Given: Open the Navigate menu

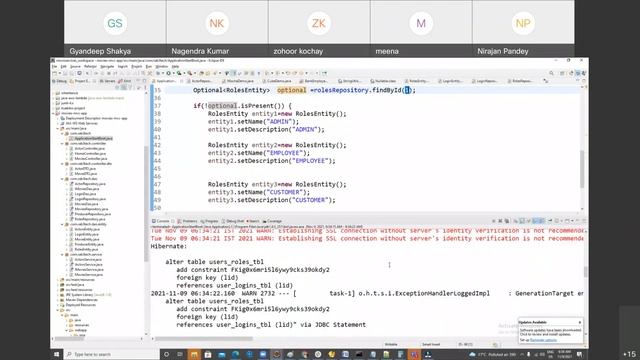Looking at the screenshot, I should (107, 67).
